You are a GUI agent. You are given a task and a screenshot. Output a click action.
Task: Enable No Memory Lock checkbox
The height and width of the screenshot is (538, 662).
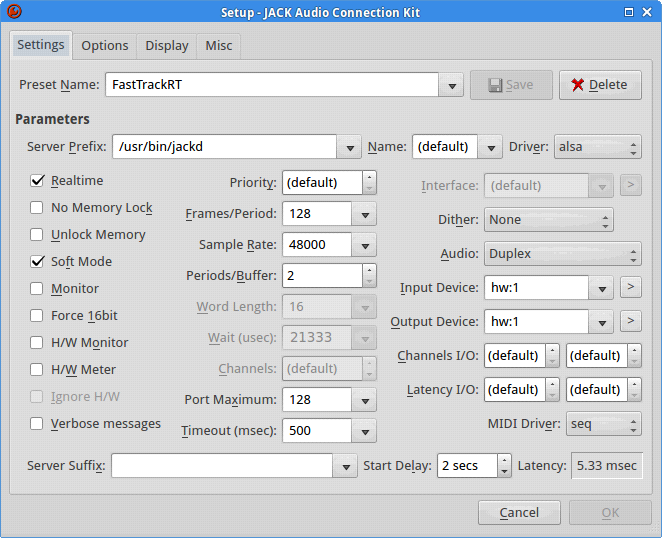coord(37,208)
